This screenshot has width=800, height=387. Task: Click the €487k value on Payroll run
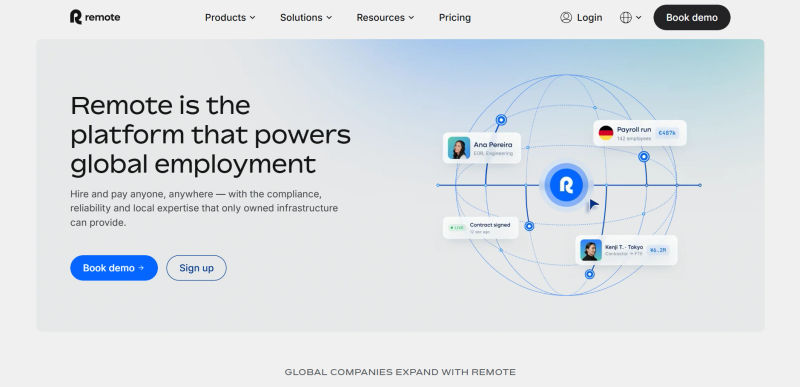pyautogui.click(x=667, y=133)
